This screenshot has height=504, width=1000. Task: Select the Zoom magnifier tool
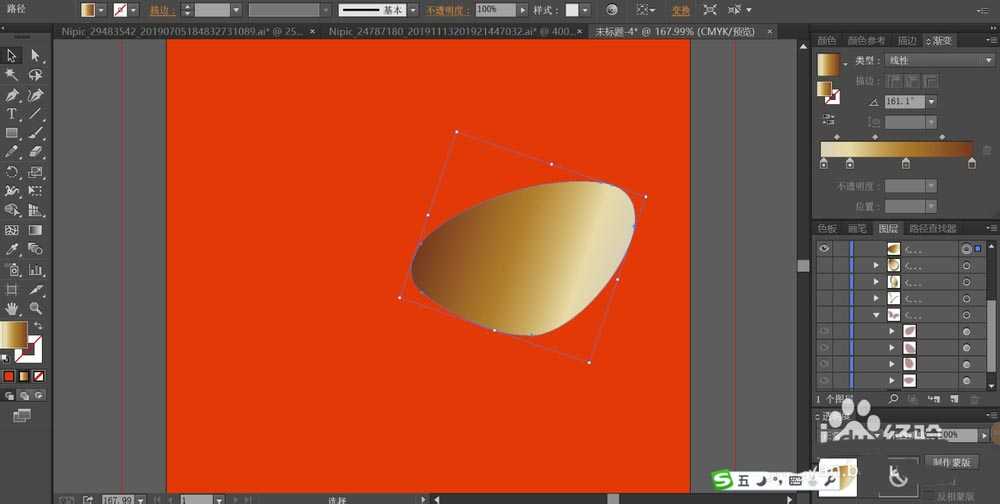35,308
